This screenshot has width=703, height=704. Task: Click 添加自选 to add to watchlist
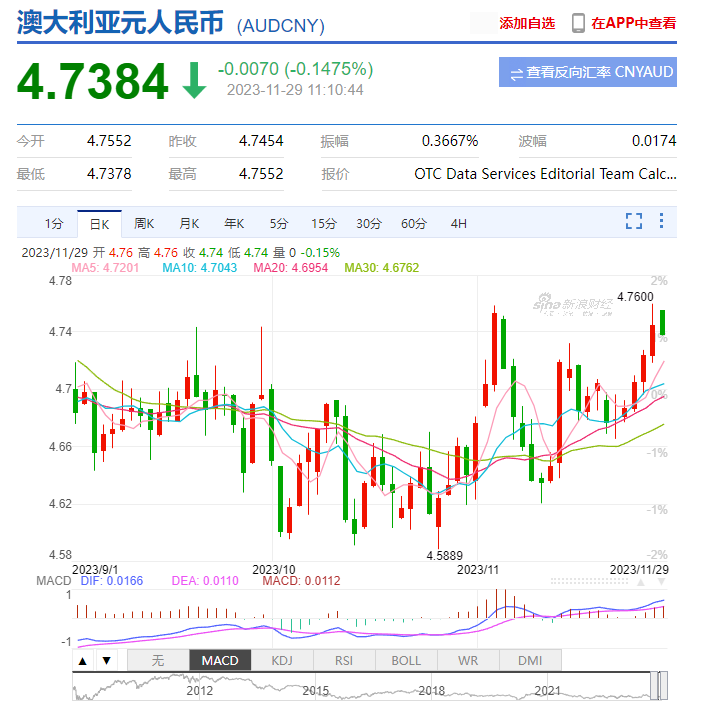point(527,23)
